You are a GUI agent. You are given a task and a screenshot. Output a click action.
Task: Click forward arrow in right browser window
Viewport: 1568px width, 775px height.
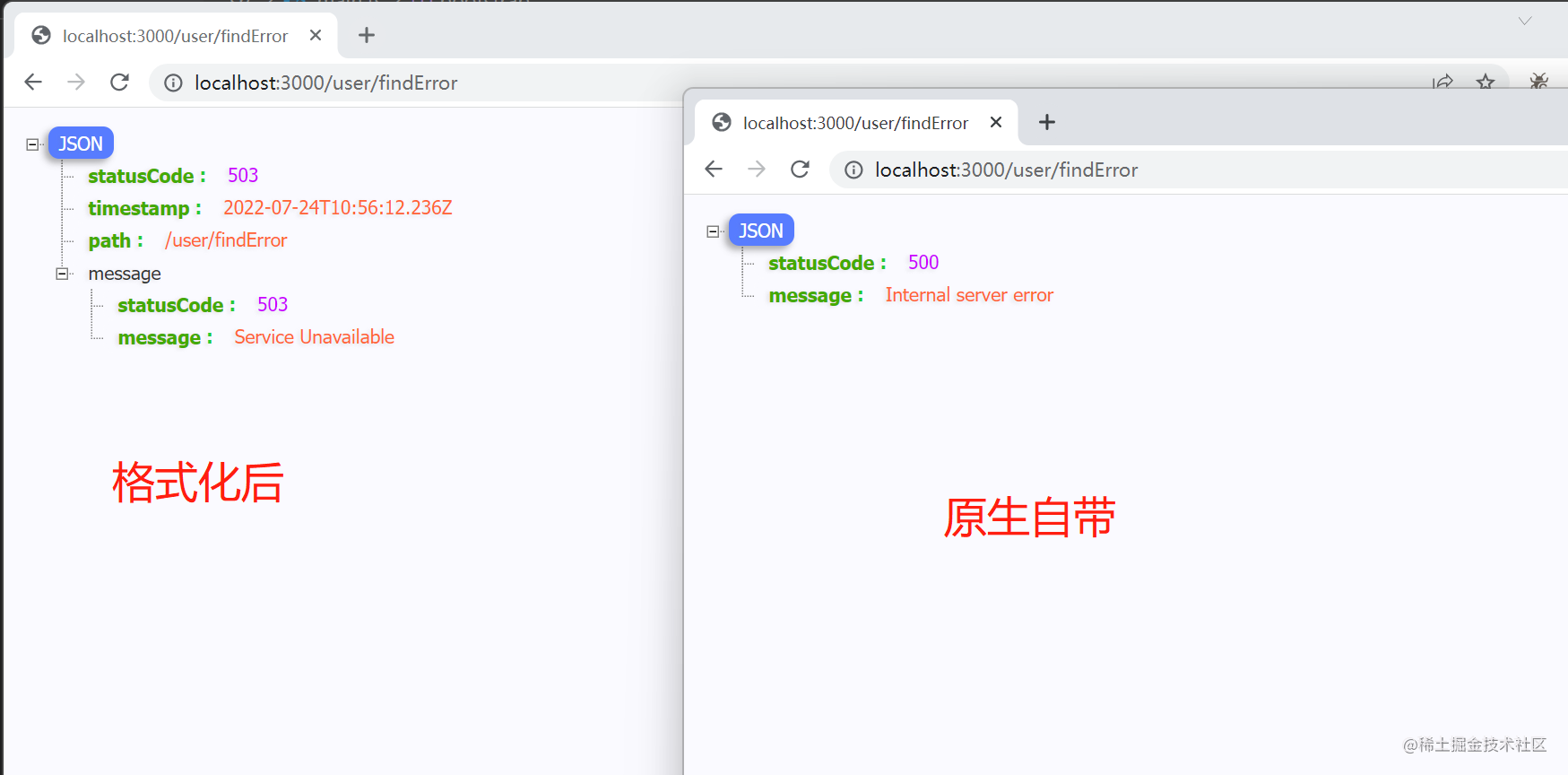point(757,170)
